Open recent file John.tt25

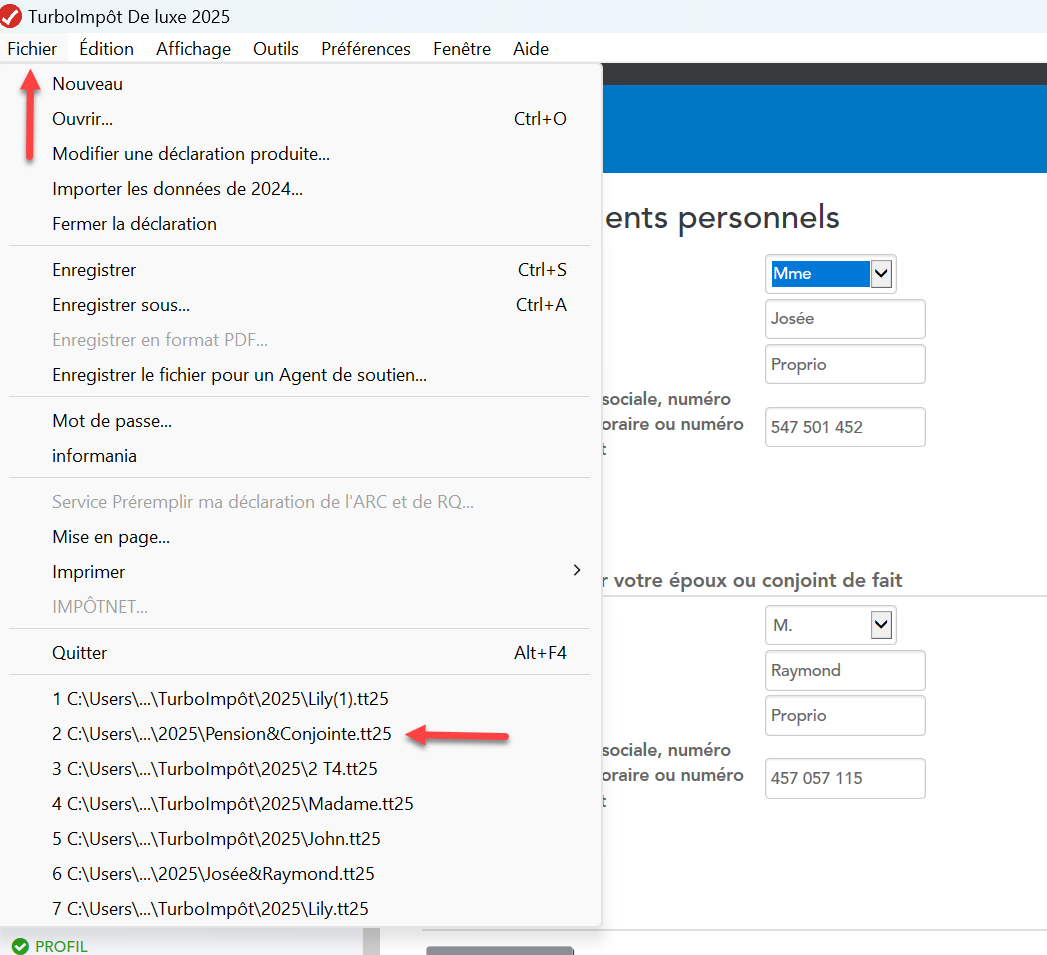(300, 839)
